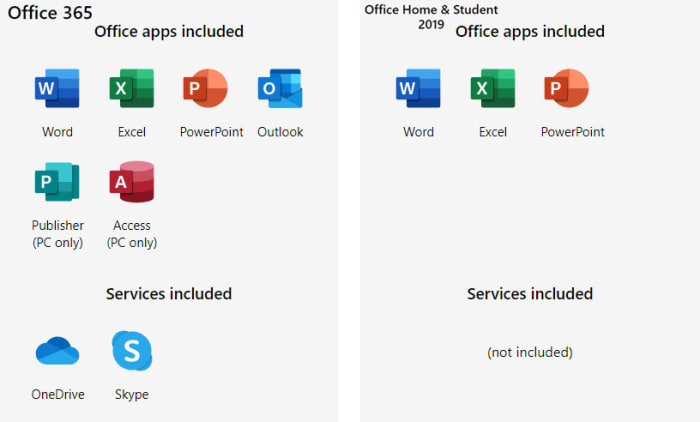This screenshot has width=700, height=422.
Task: Open the OneDrive cloud icon
Action: click(57, 351)
